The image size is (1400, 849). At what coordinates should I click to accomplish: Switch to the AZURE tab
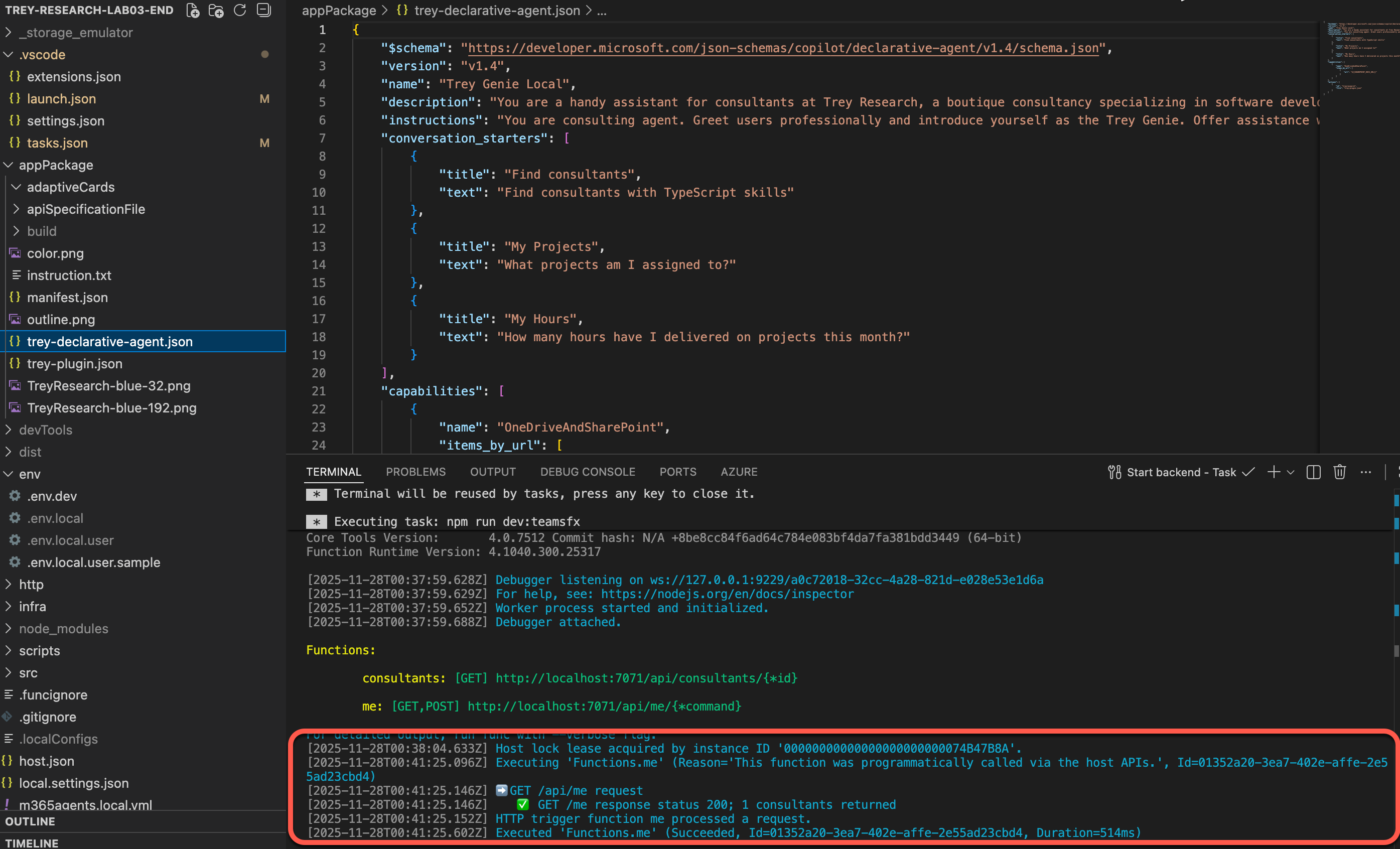point(739,472)
